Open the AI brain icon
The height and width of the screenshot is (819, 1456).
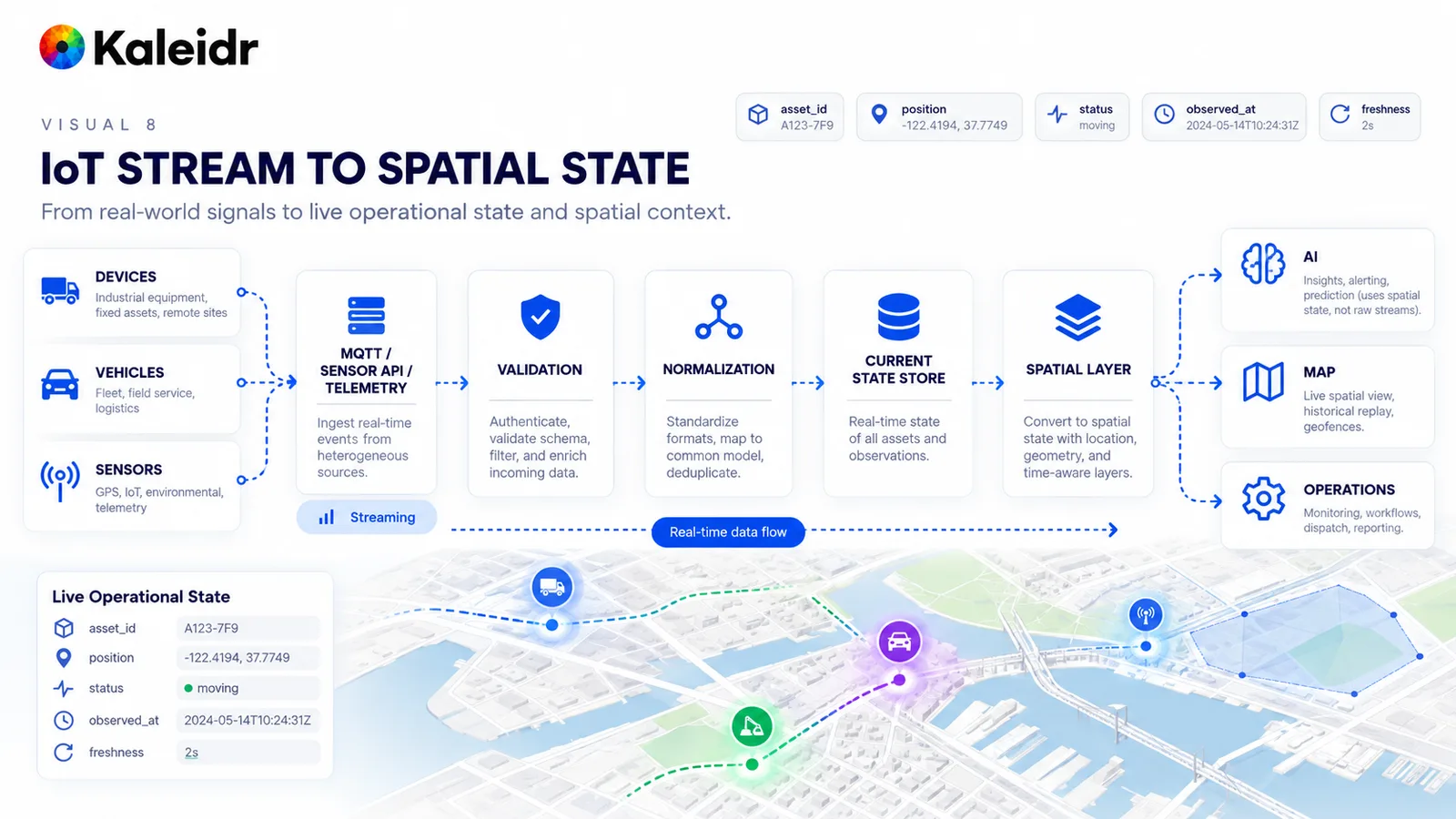(x=1263, y=264)
